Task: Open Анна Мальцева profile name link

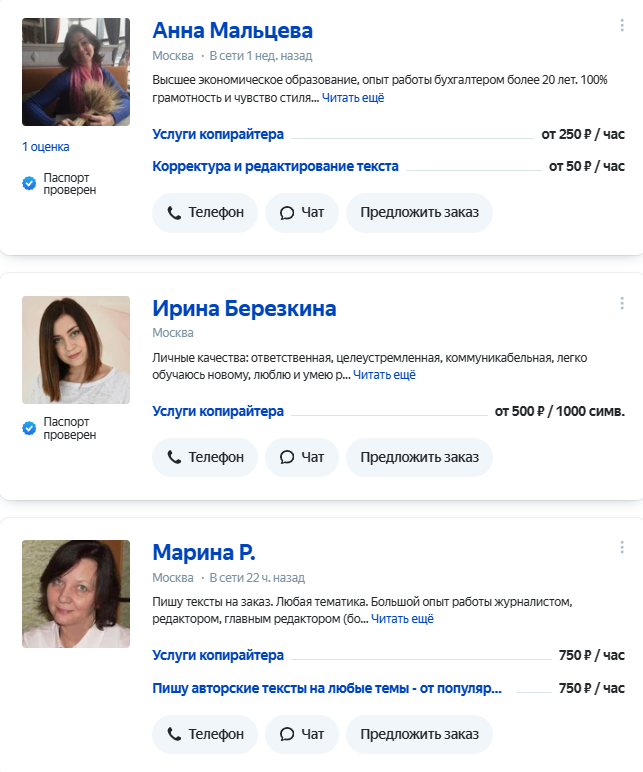Action: click(x=232, y=30)
